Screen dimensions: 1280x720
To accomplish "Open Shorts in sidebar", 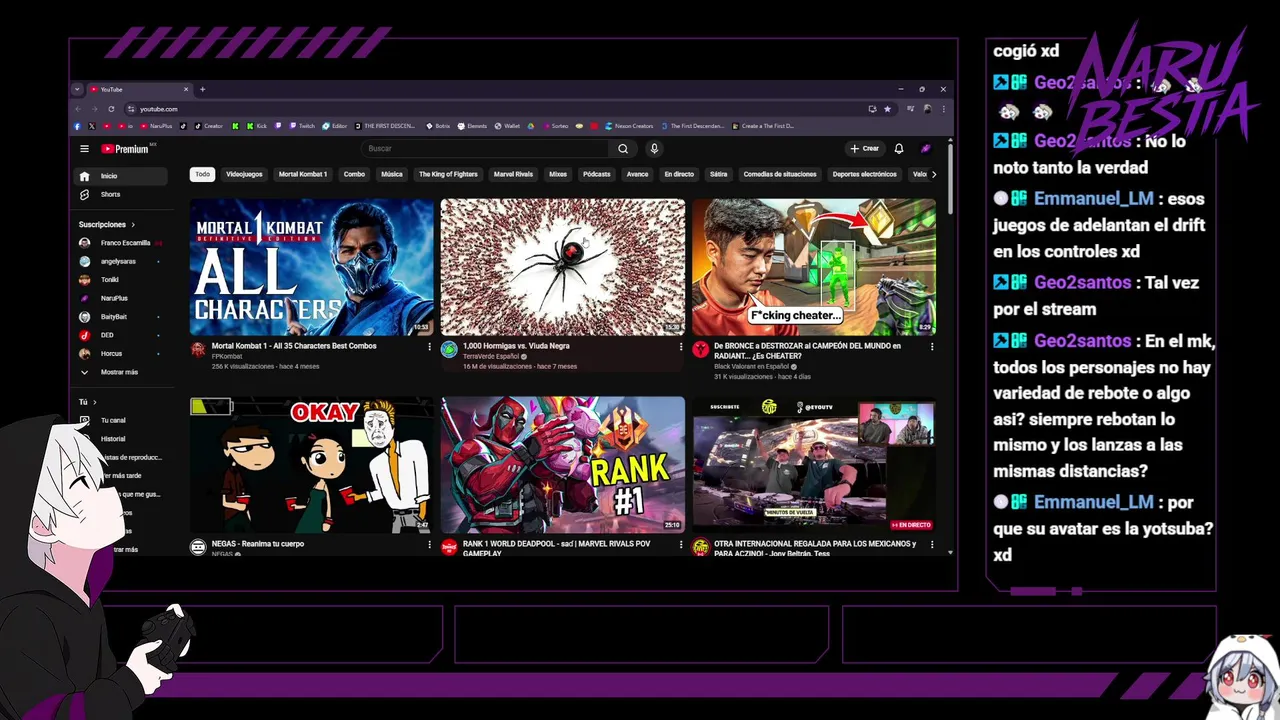I will (123, 194).
